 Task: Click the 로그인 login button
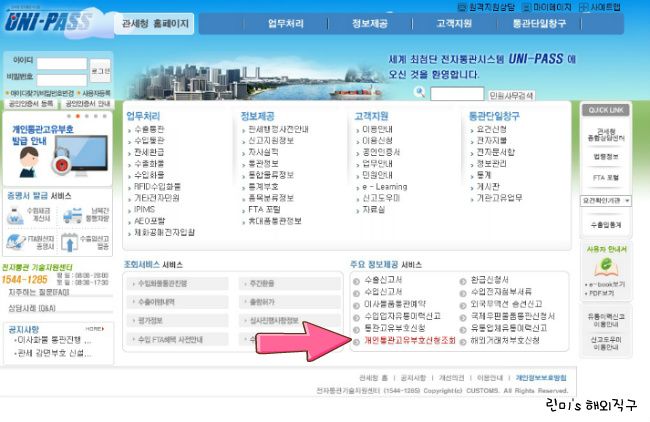tap(100, 71)
